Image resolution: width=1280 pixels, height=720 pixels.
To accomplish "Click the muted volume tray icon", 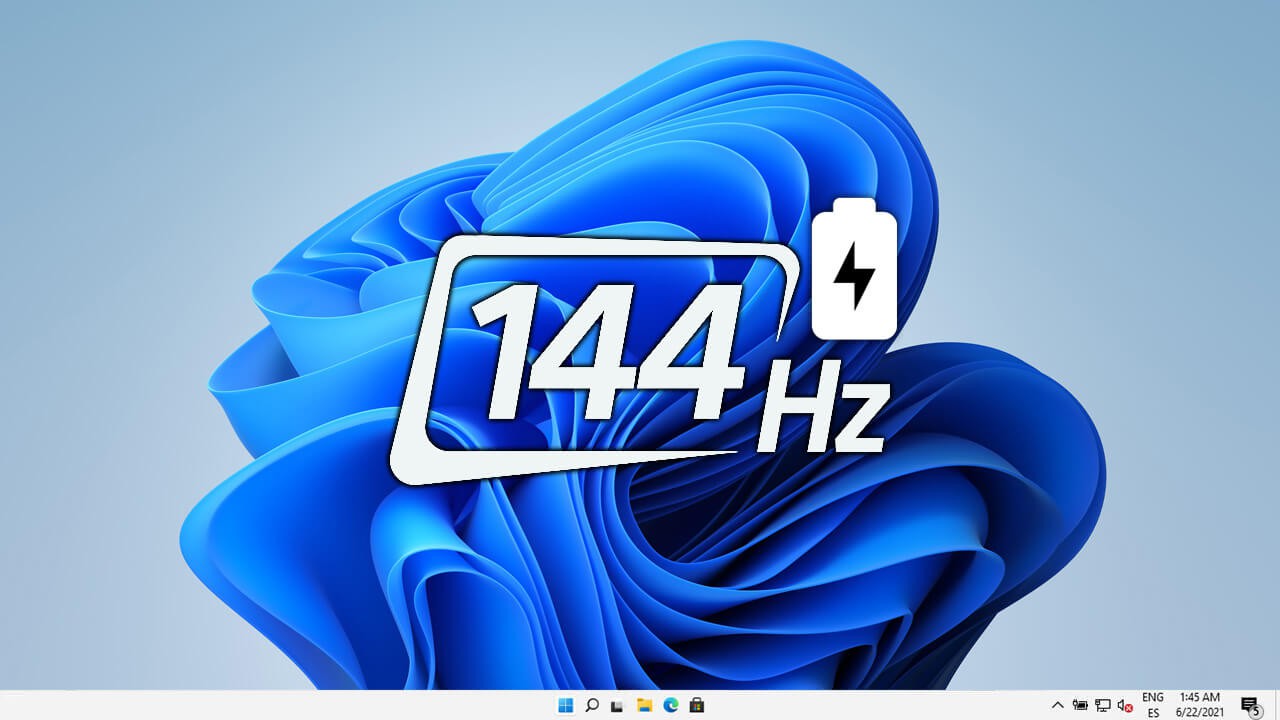I will tap(1125, 705).
